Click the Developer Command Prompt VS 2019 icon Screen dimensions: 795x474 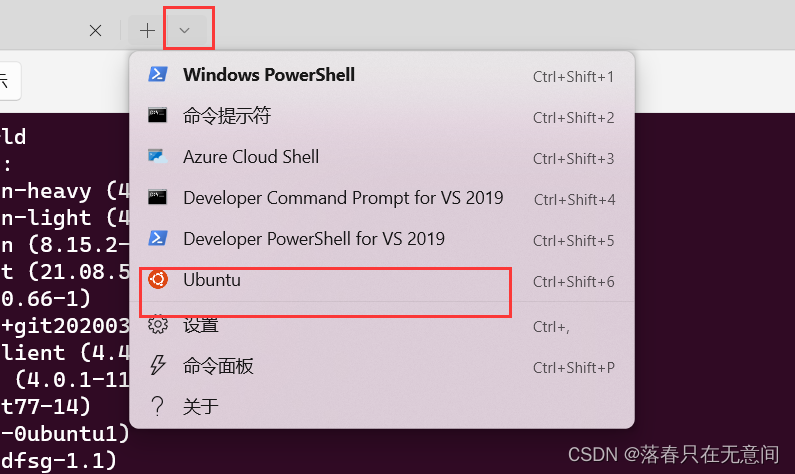click(x=158, y=197)
